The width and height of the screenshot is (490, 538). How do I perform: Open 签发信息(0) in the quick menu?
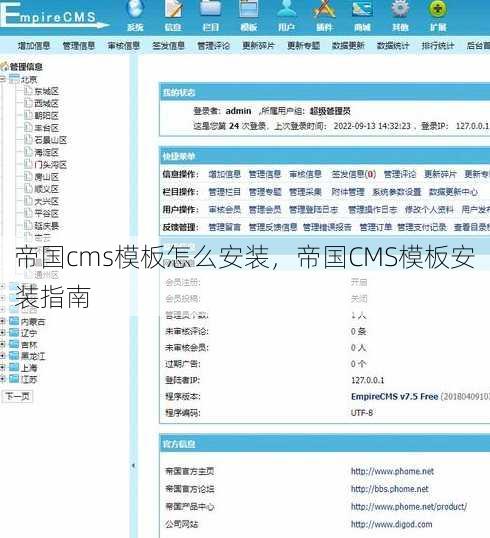point(353,174)
